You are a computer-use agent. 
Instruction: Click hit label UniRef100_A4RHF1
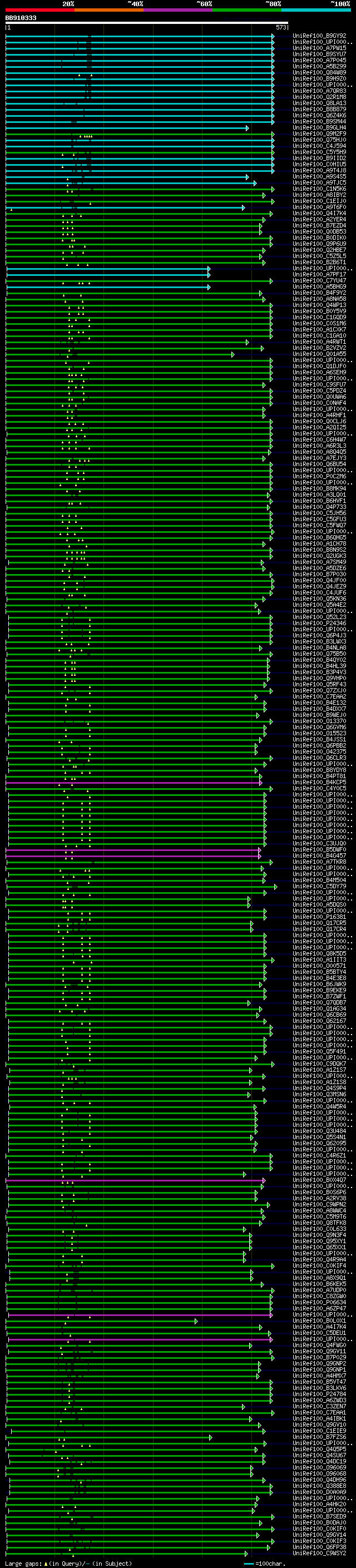319,415
